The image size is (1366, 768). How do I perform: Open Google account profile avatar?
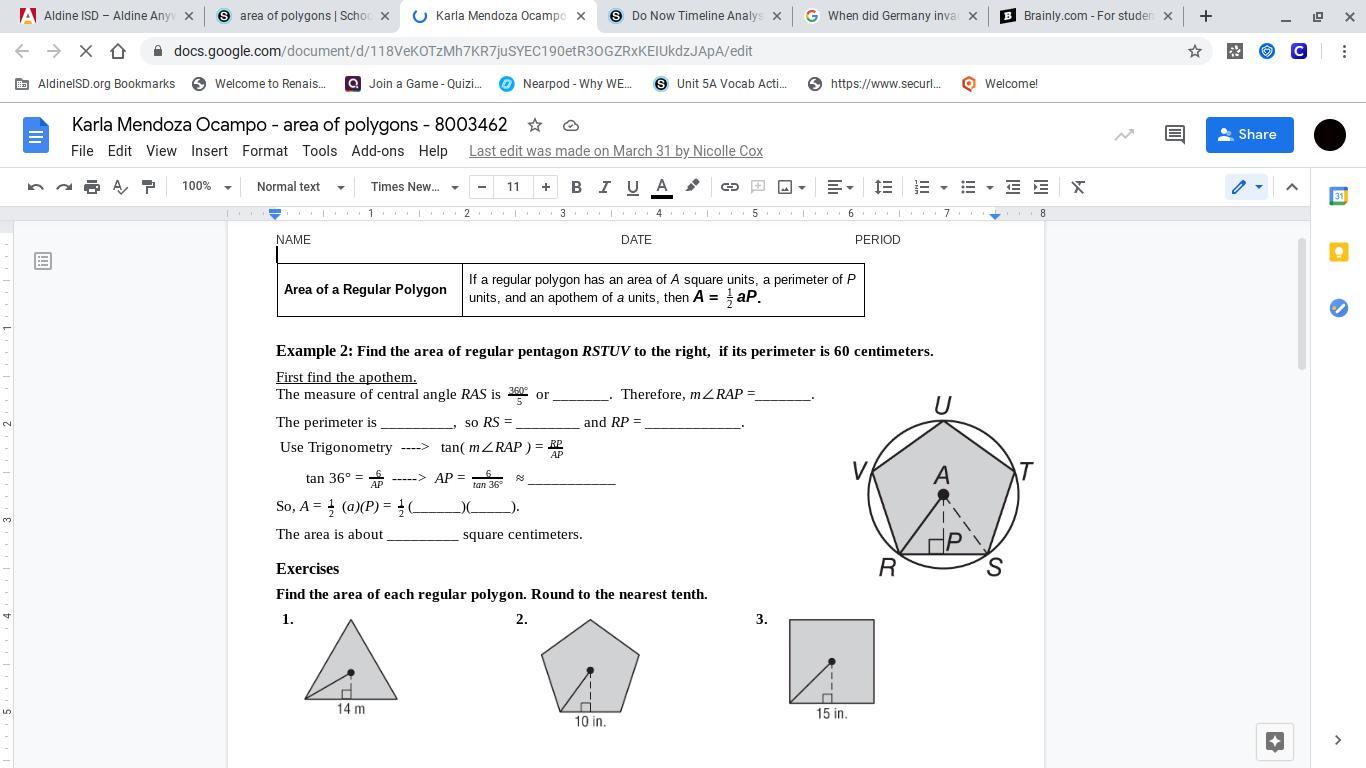pyautogui.click(x=1330, y=134)
